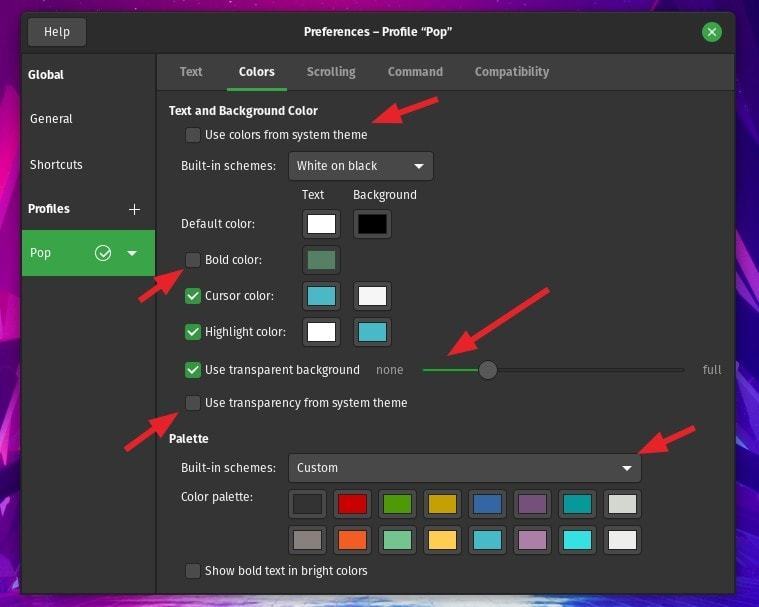Click the Help button

57,32
